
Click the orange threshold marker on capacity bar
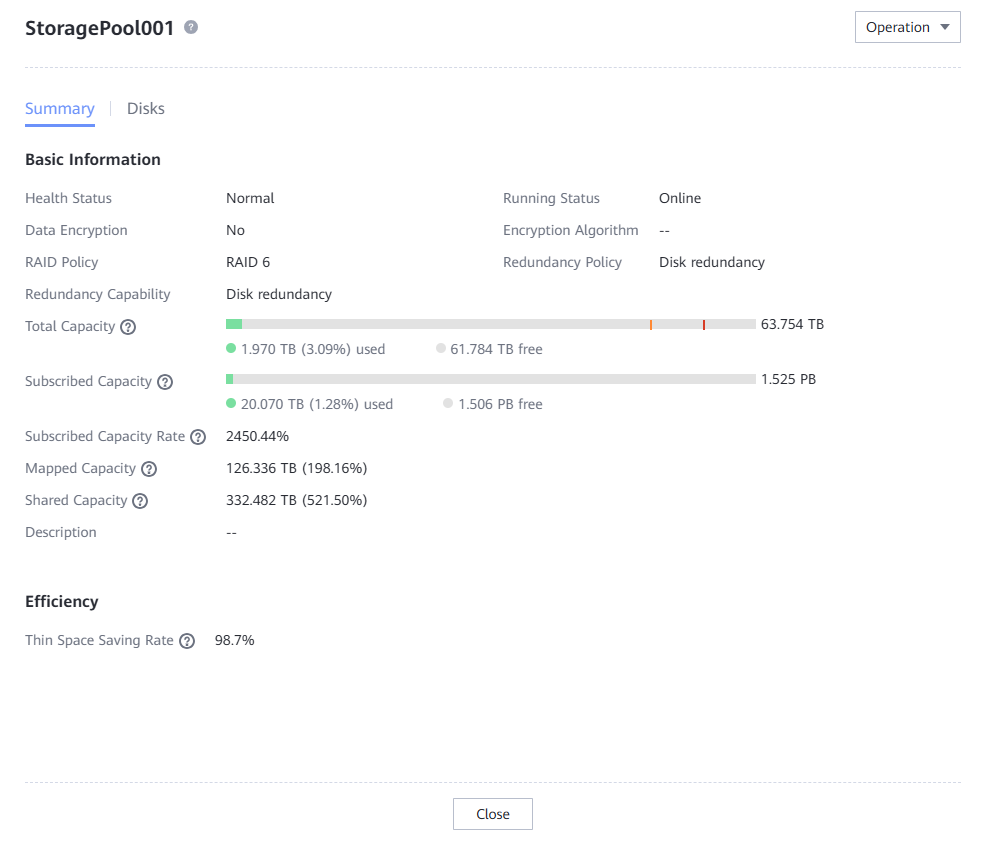point(650,324)
